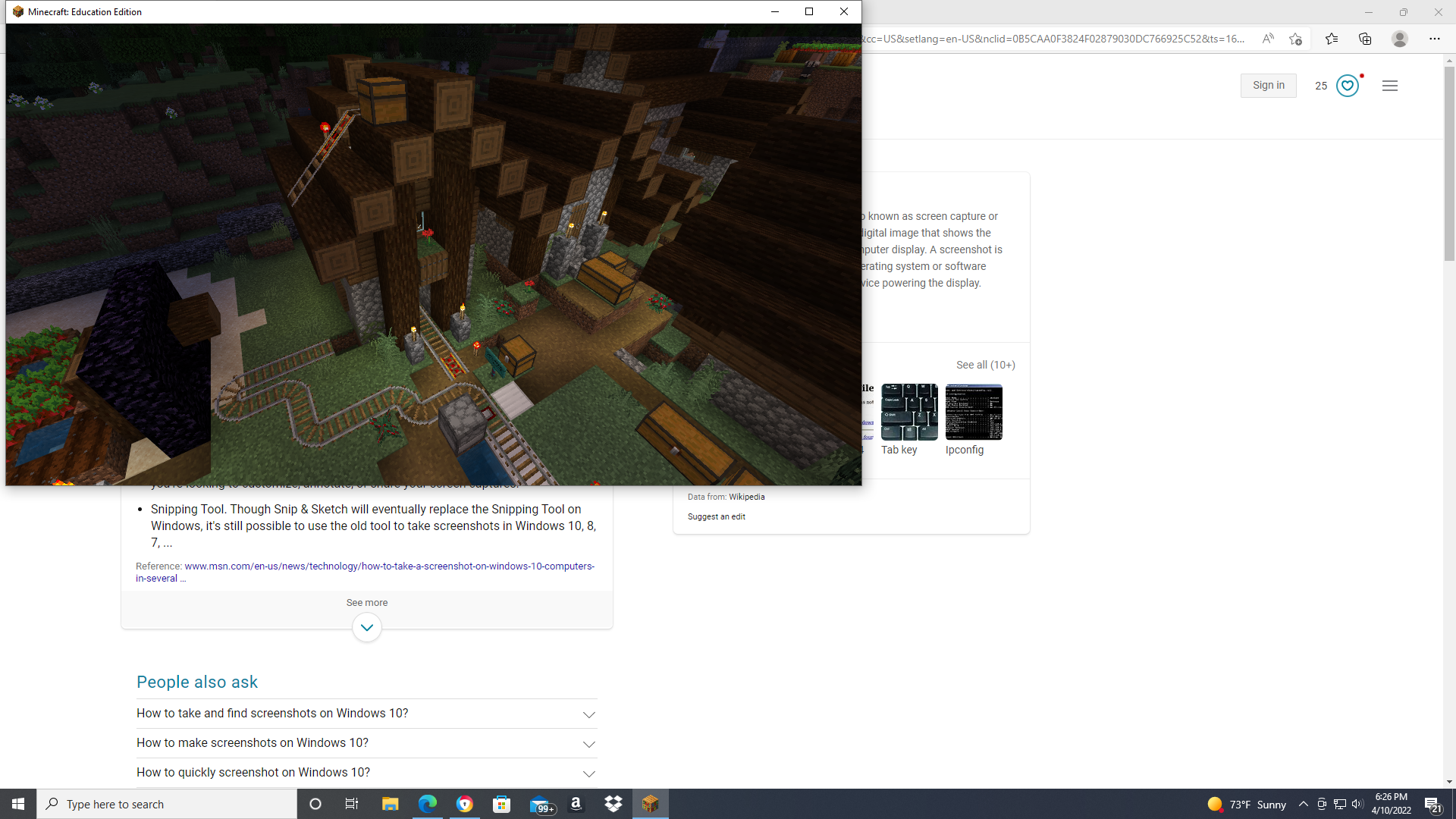Click See more text under answer
This screenshot has width=1456, height=819.
pos(367,603)
